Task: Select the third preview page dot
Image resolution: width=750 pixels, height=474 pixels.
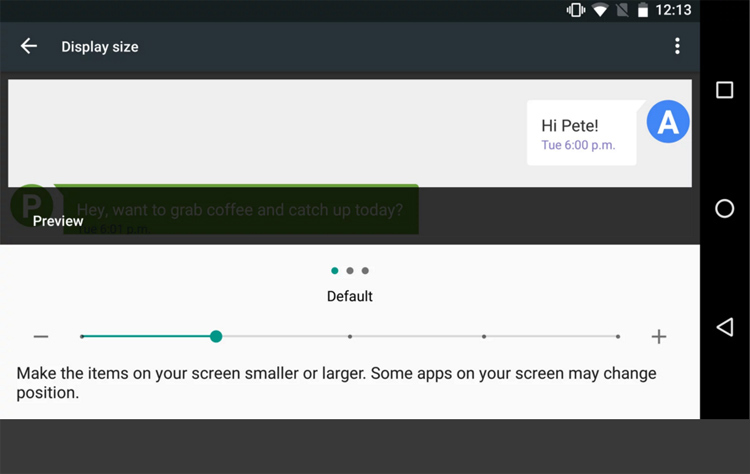Action: (x=365, y=270)
